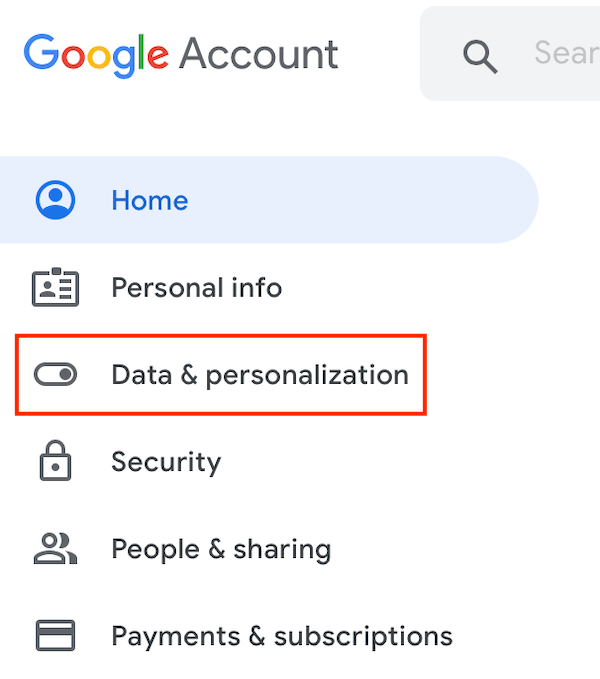Click the word "subscriptions" in sidebar
The width and height of the screenshot is (600, 679).
tap(363, 636)
